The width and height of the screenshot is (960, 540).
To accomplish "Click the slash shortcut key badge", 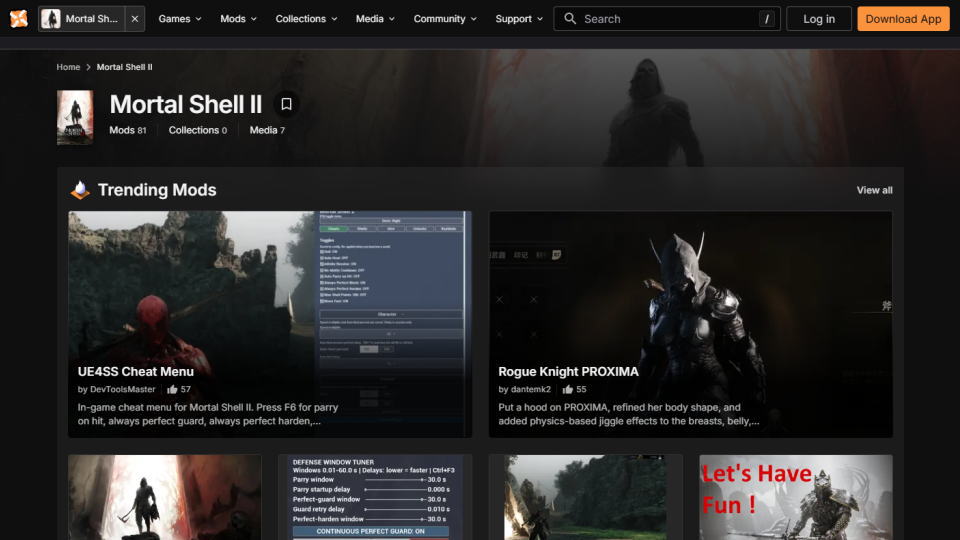I will point(767,19).
